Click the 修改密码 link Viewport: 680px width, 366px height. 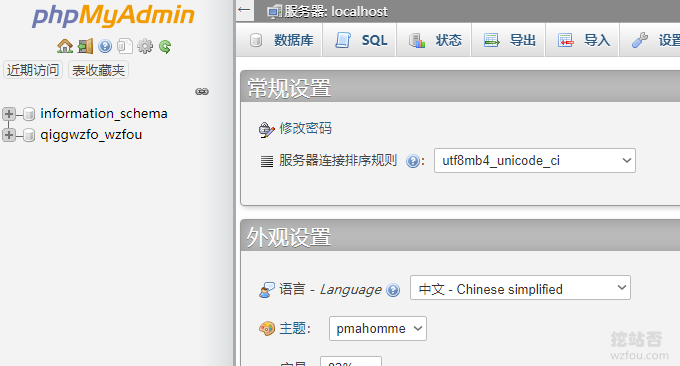[305, 128]
